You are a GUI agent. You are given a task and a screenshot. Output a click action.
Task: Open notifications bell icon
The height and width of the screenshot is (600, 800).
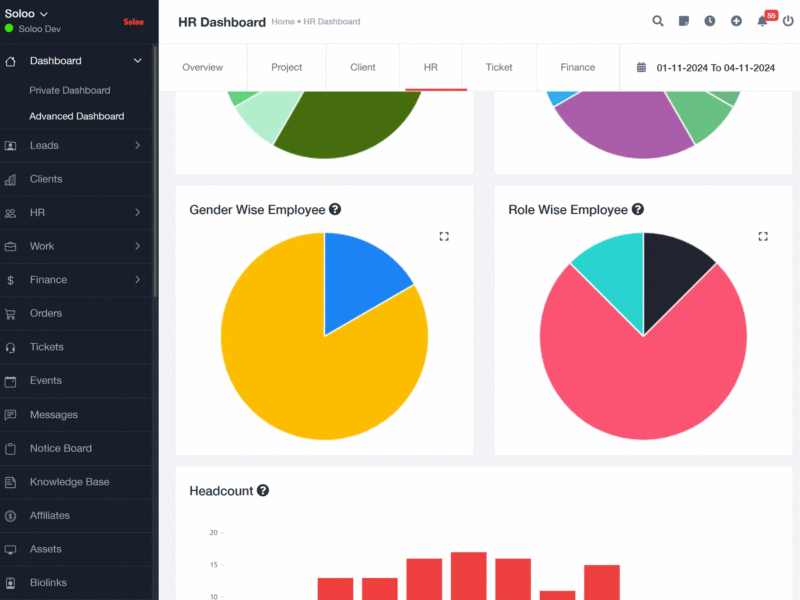(x=762, y=21)
